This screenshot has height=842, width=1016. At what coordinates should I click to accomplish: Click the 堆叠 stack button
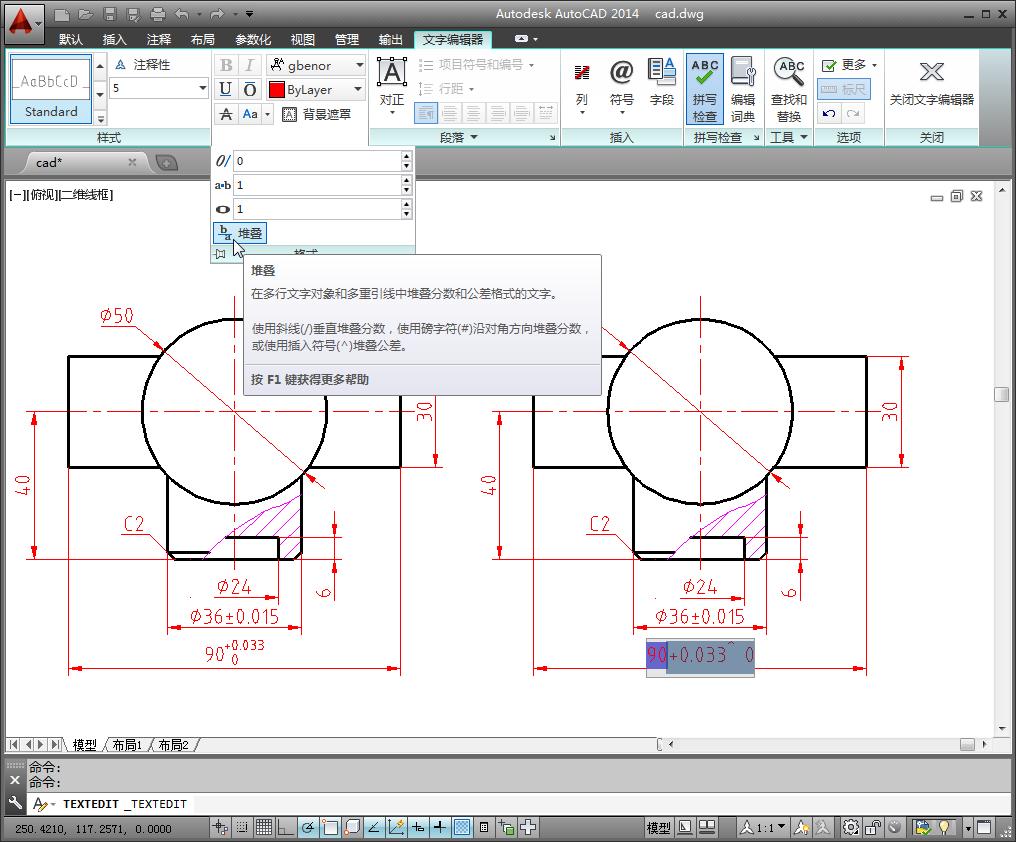click(240, 232)
